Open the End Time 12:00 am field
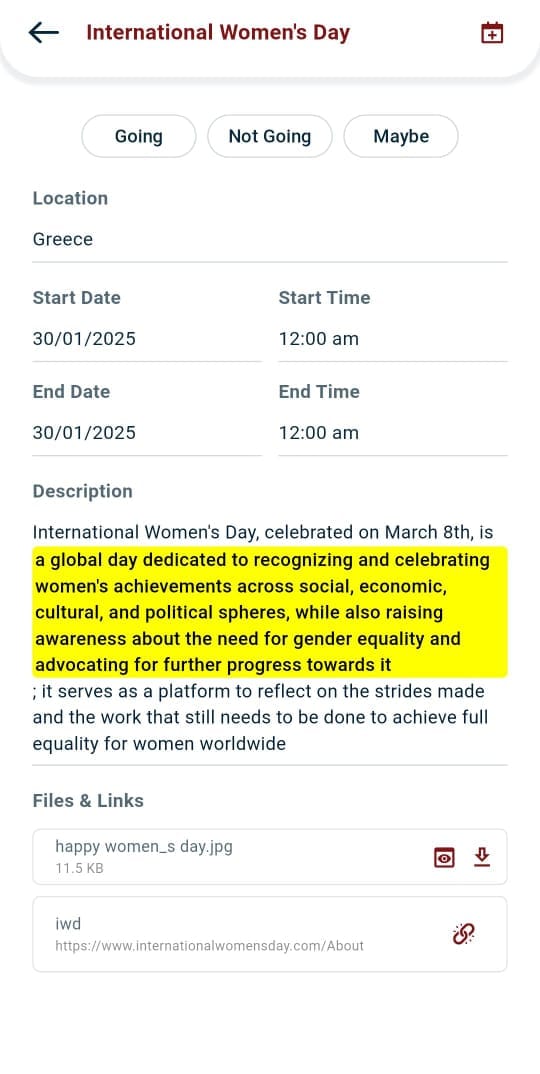Viewport: 540px width, 1074px height. [x=393, y=433]
